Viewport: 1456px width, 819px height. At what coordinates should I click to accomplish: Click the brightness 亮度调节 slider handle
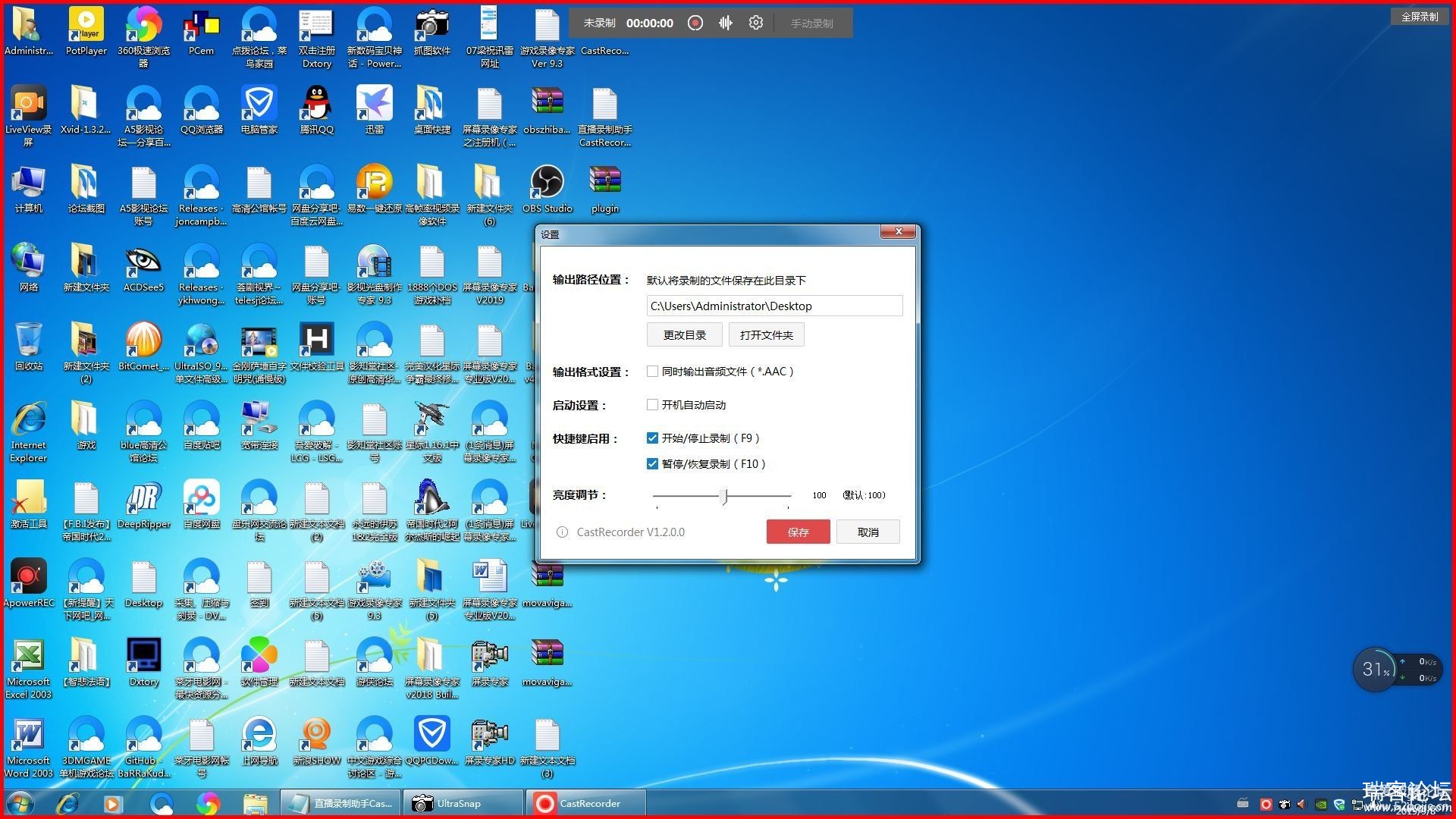tap(724, 496)
